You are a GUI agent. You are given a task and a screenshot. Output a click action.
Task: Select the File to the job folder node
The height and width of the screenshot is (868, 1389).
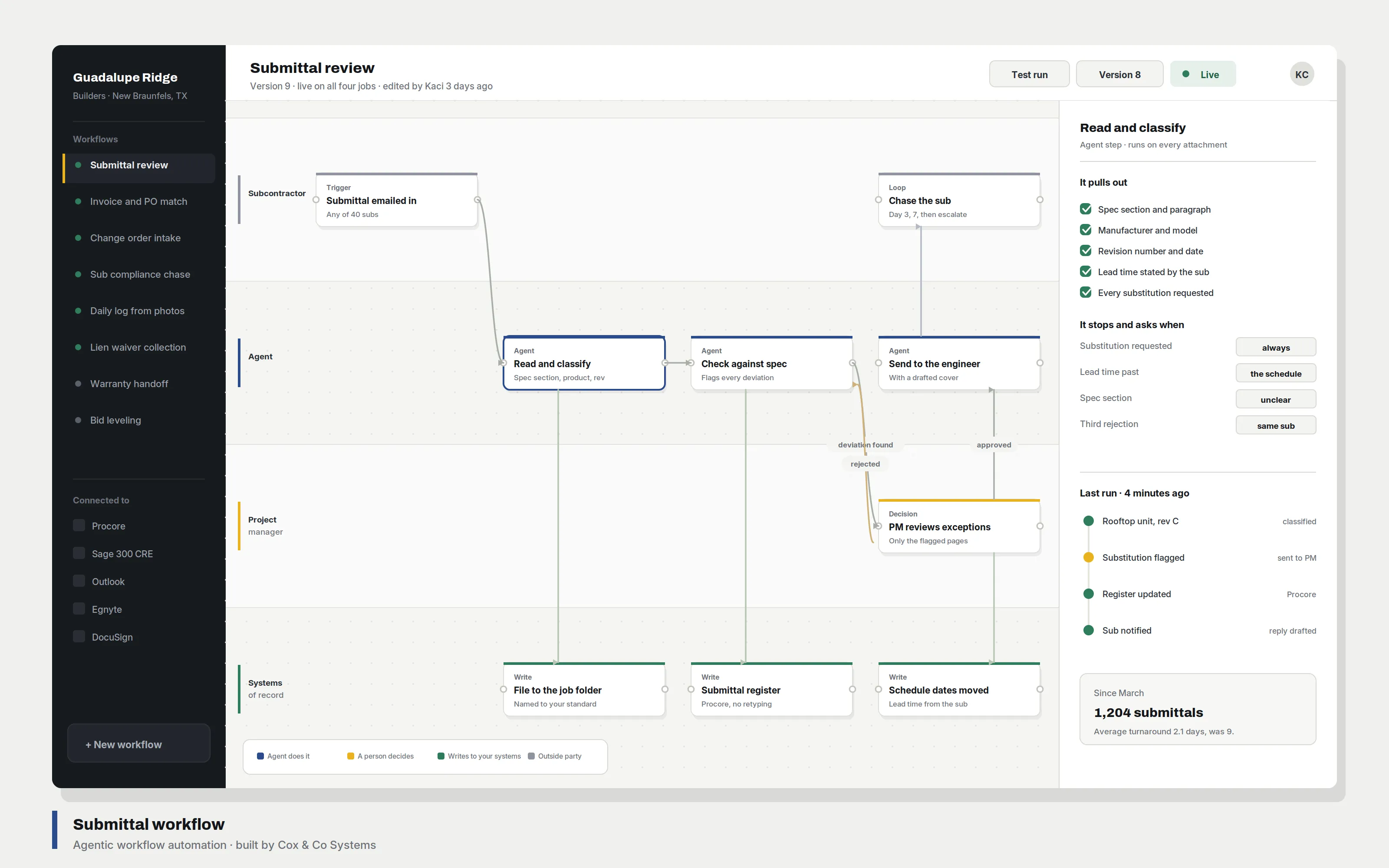point(584,690)
